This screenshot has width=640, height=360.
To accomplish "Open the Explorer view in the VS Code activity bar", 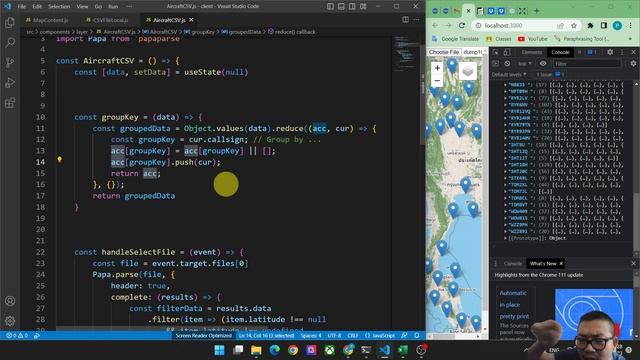I will (x=10, y=22).
